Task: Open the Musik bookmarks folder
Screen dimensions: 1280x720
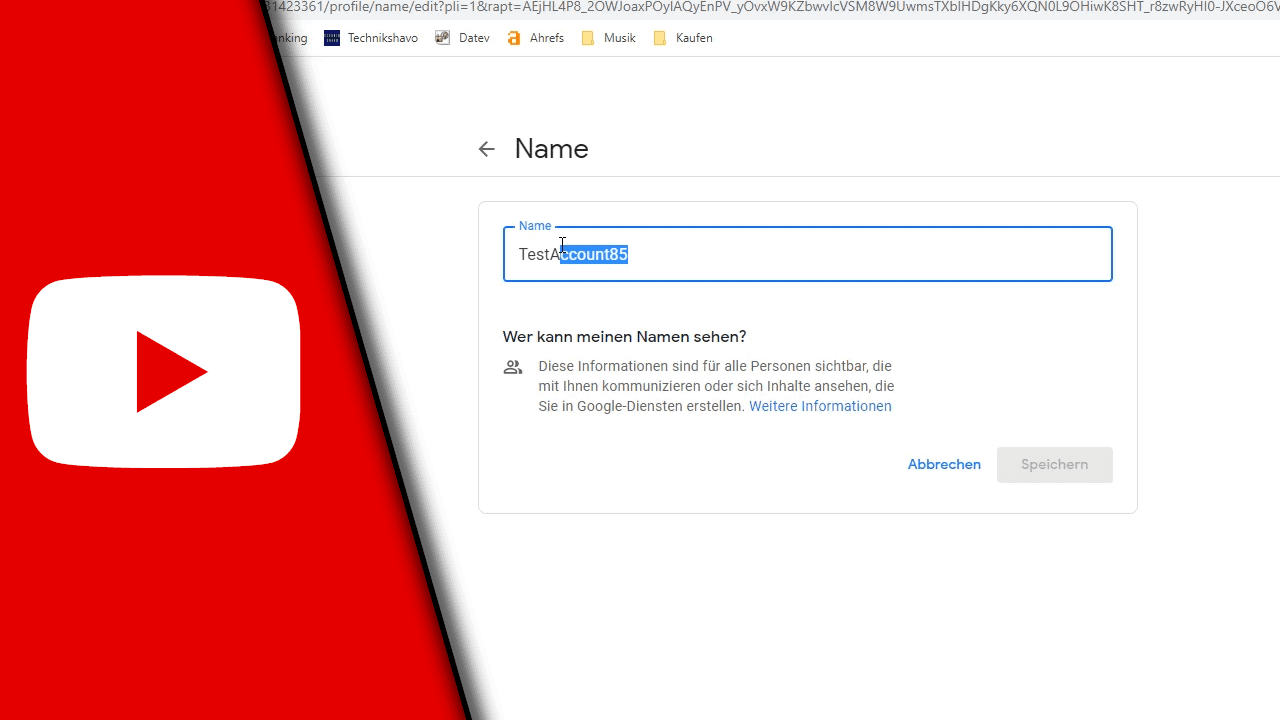Action: click(x=608, y=38)
